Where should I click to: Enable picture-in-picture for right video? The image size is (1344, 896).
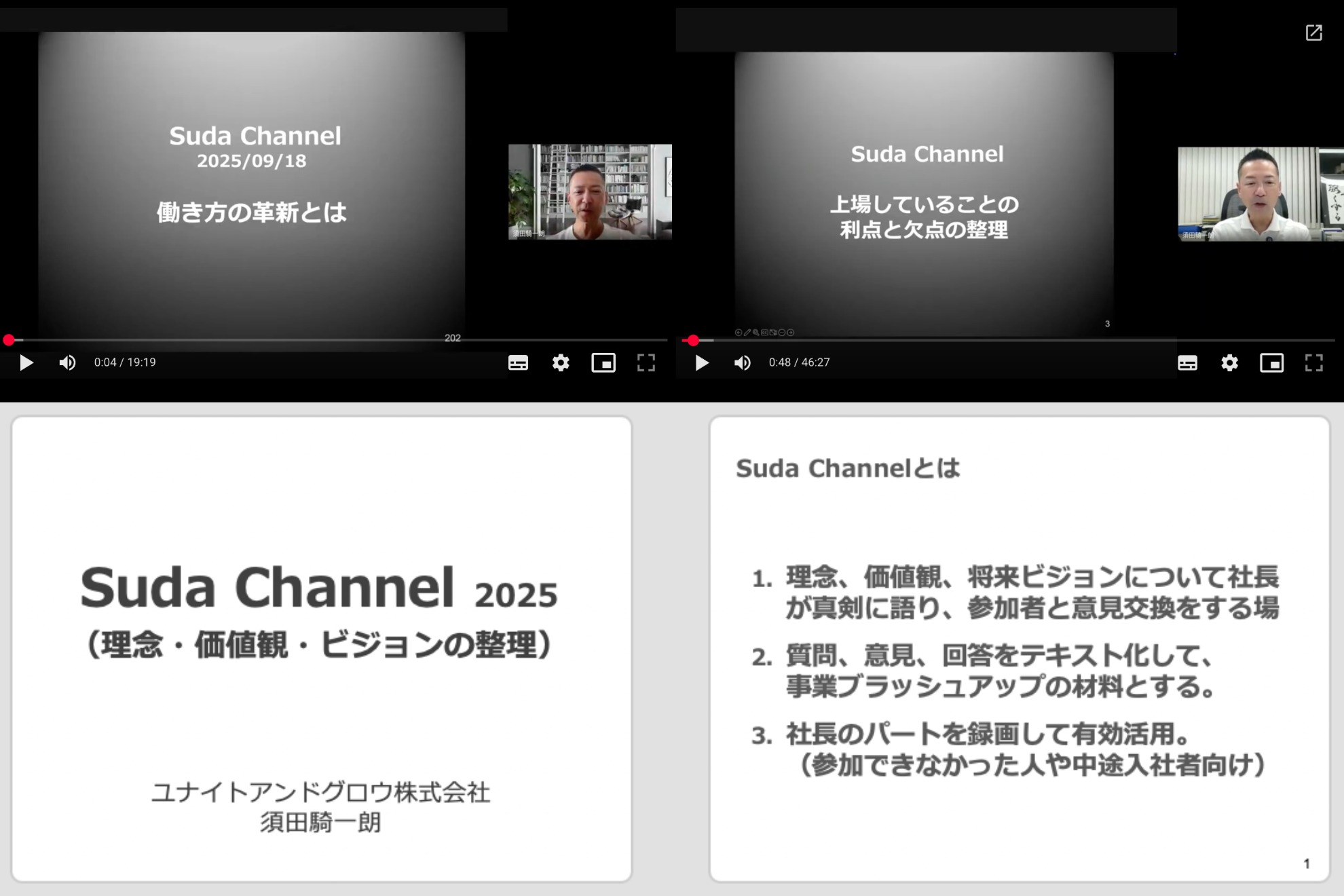(x=1271, y=362)
